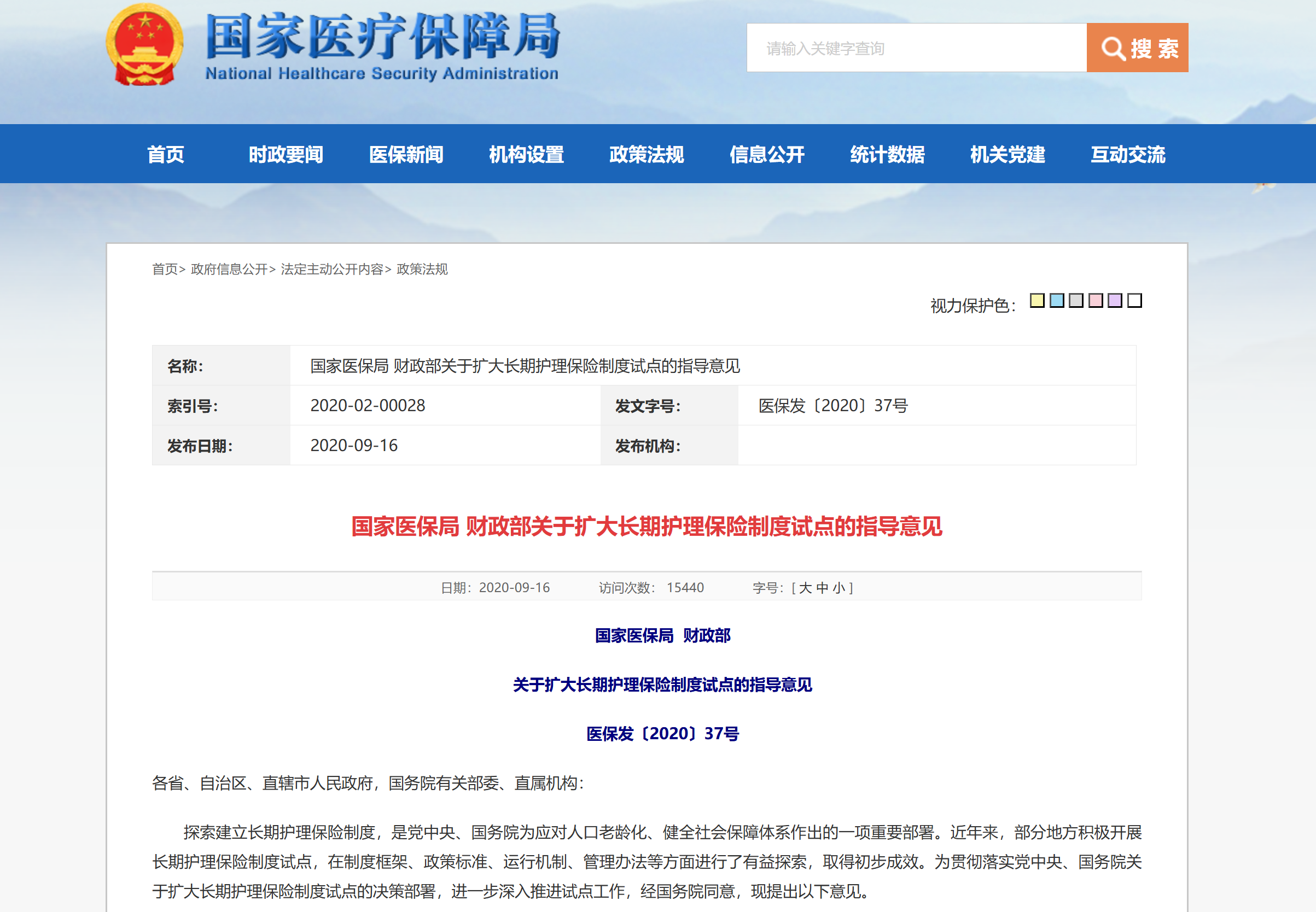Image resolution: width=1316 pixels, height=912 pixels.
Task: Click the 视力保护色 label
Action: pyautogui.click(x=973, y=306)
